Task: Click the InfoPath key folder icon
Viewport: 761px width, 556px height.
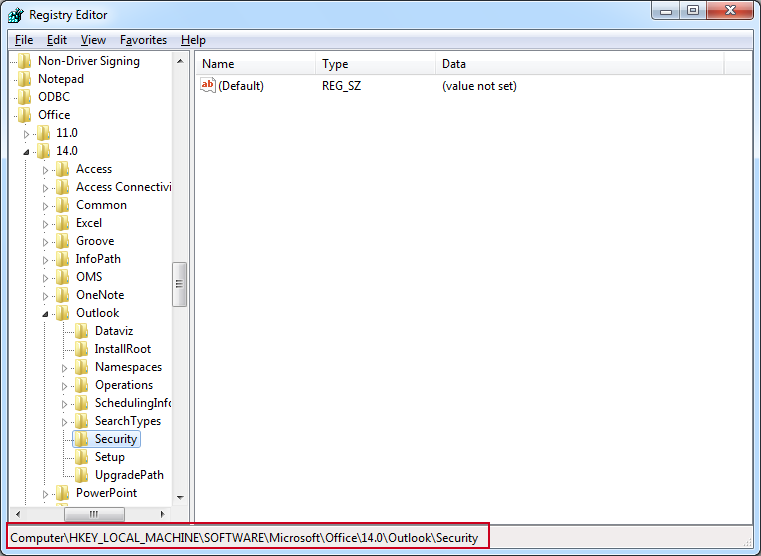Action: click(x=63, y=259)
